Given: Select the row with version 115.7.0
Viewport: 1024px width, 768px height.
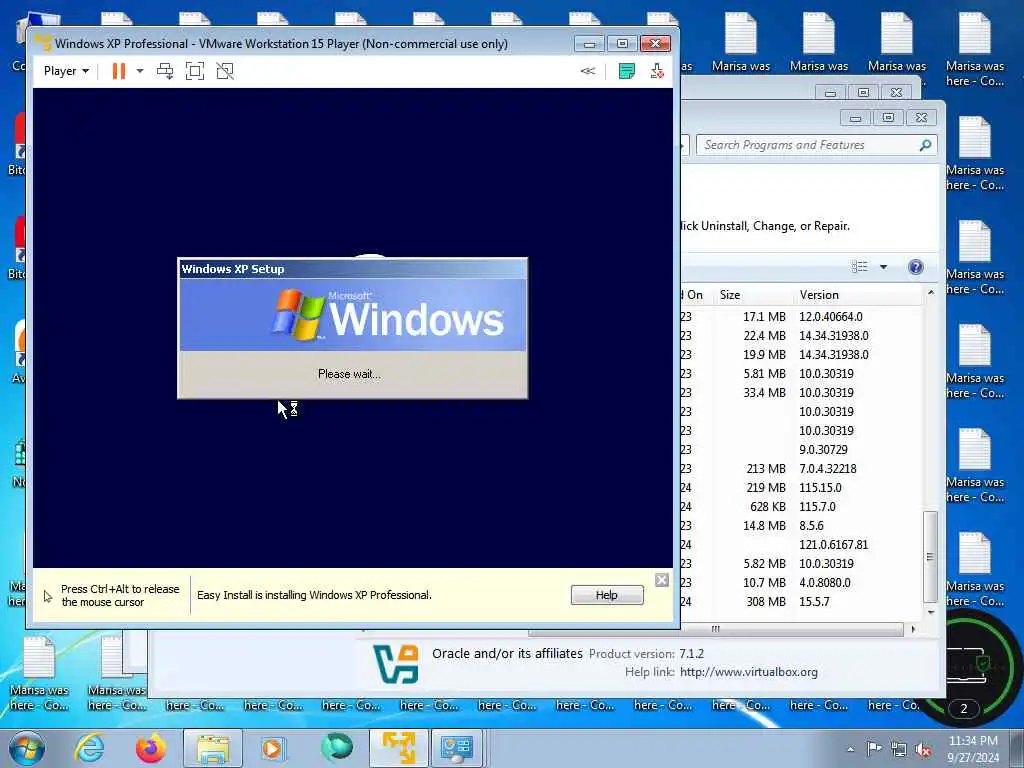Looking at the screenshot, I should pos(801,506).
